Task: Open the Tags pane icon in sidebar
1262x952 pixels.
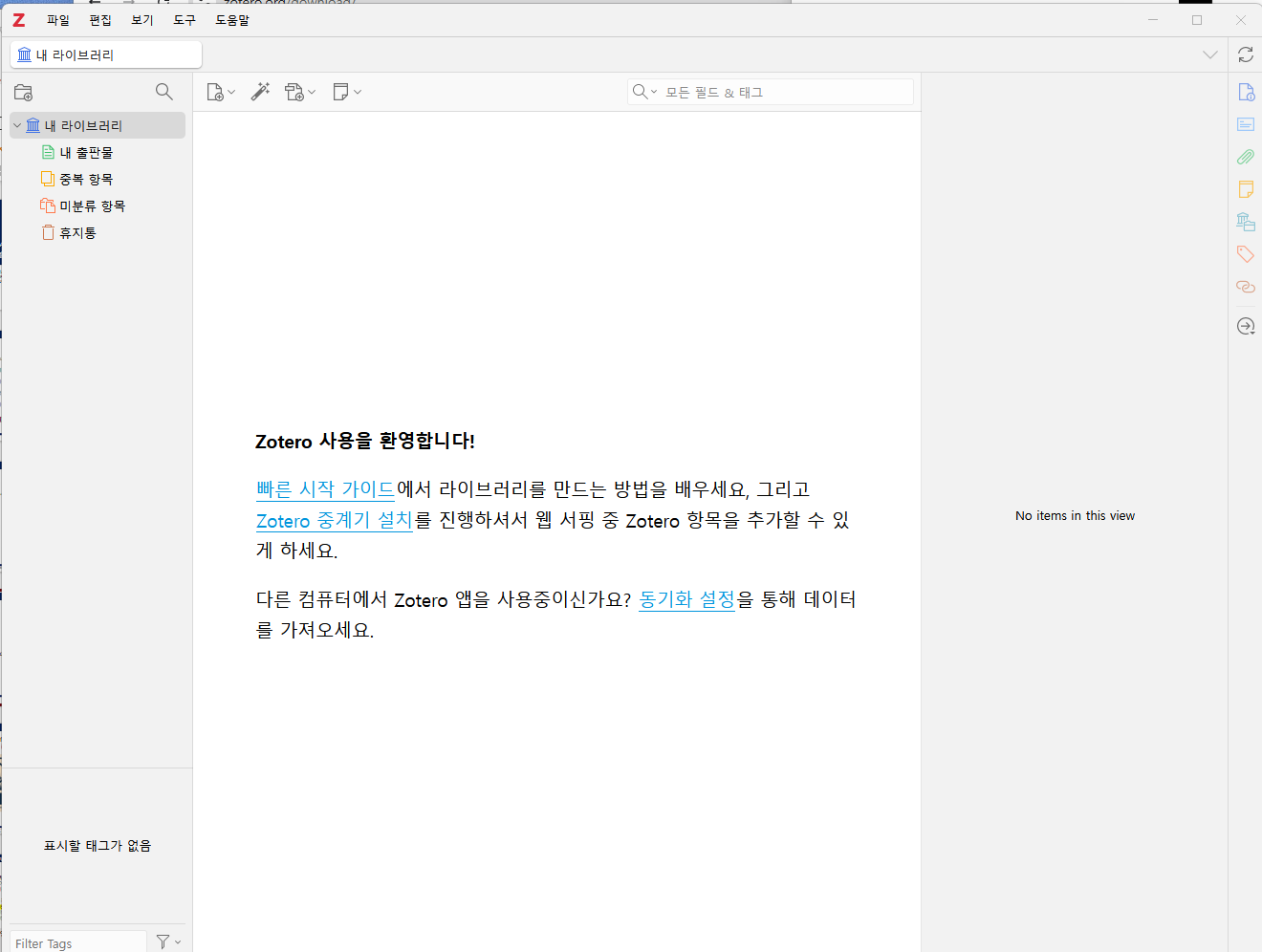Action: pos(1246,254)
